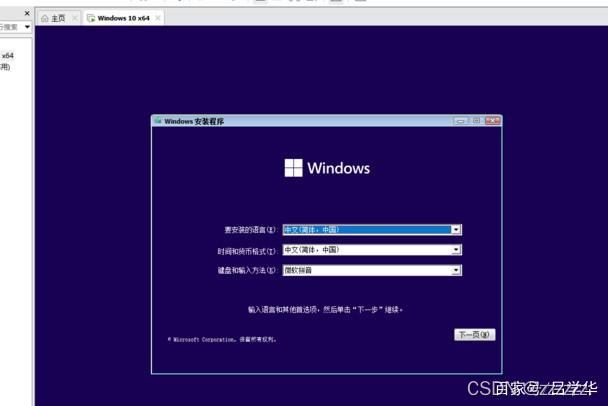The width and height of the screenshot is (608, 406).
Task: Click the 键盘和输入方法 label
Action: [247, 270]
